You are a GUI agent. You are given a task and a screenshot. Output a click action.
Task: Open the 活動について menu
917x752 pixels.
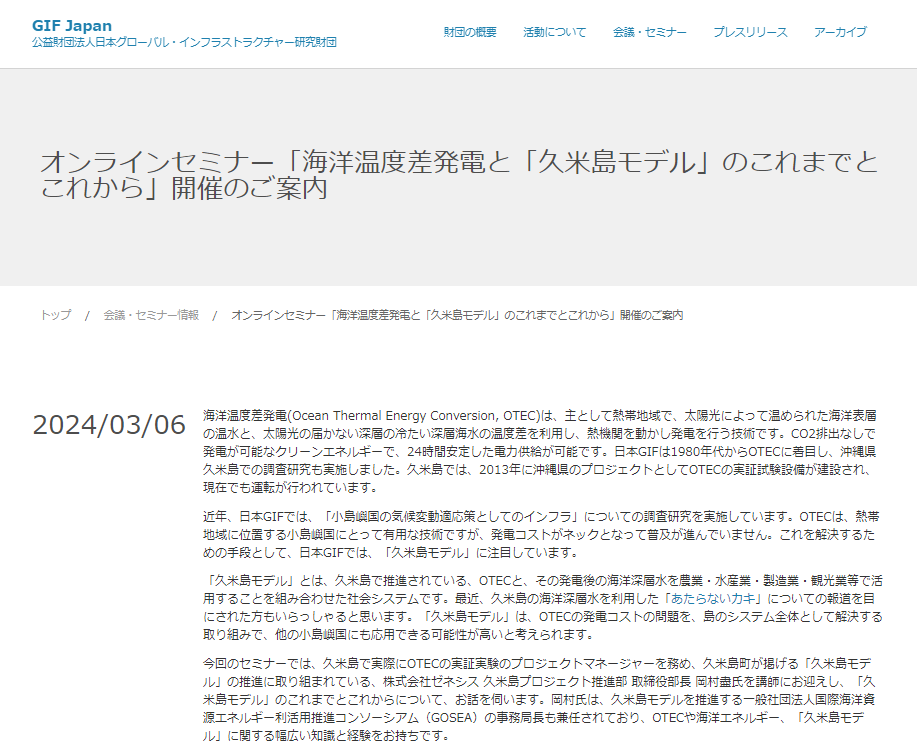pyautogui.click(x=553, y=31)
